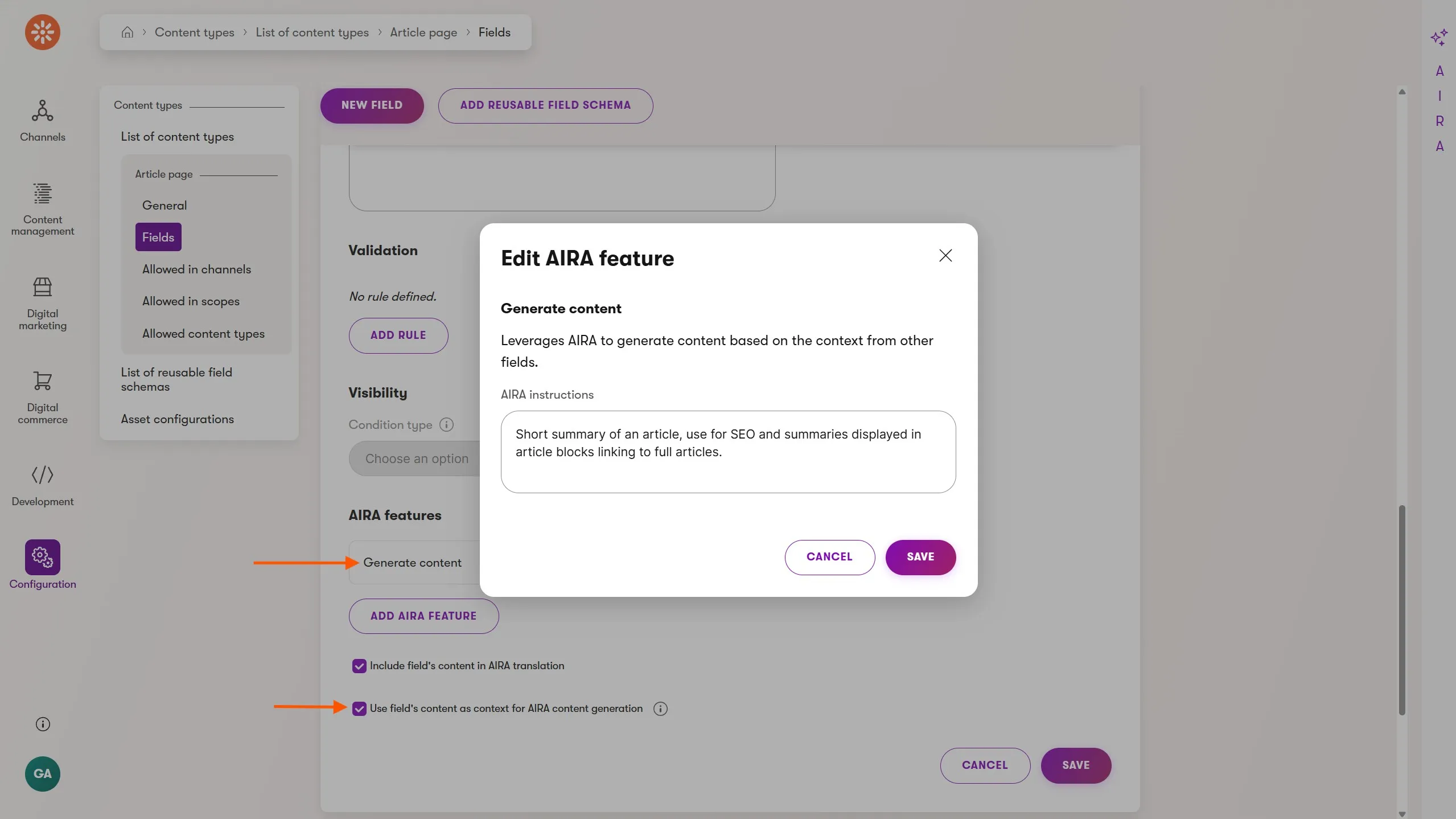Click the info icon above the avatar

pos(43,724)
